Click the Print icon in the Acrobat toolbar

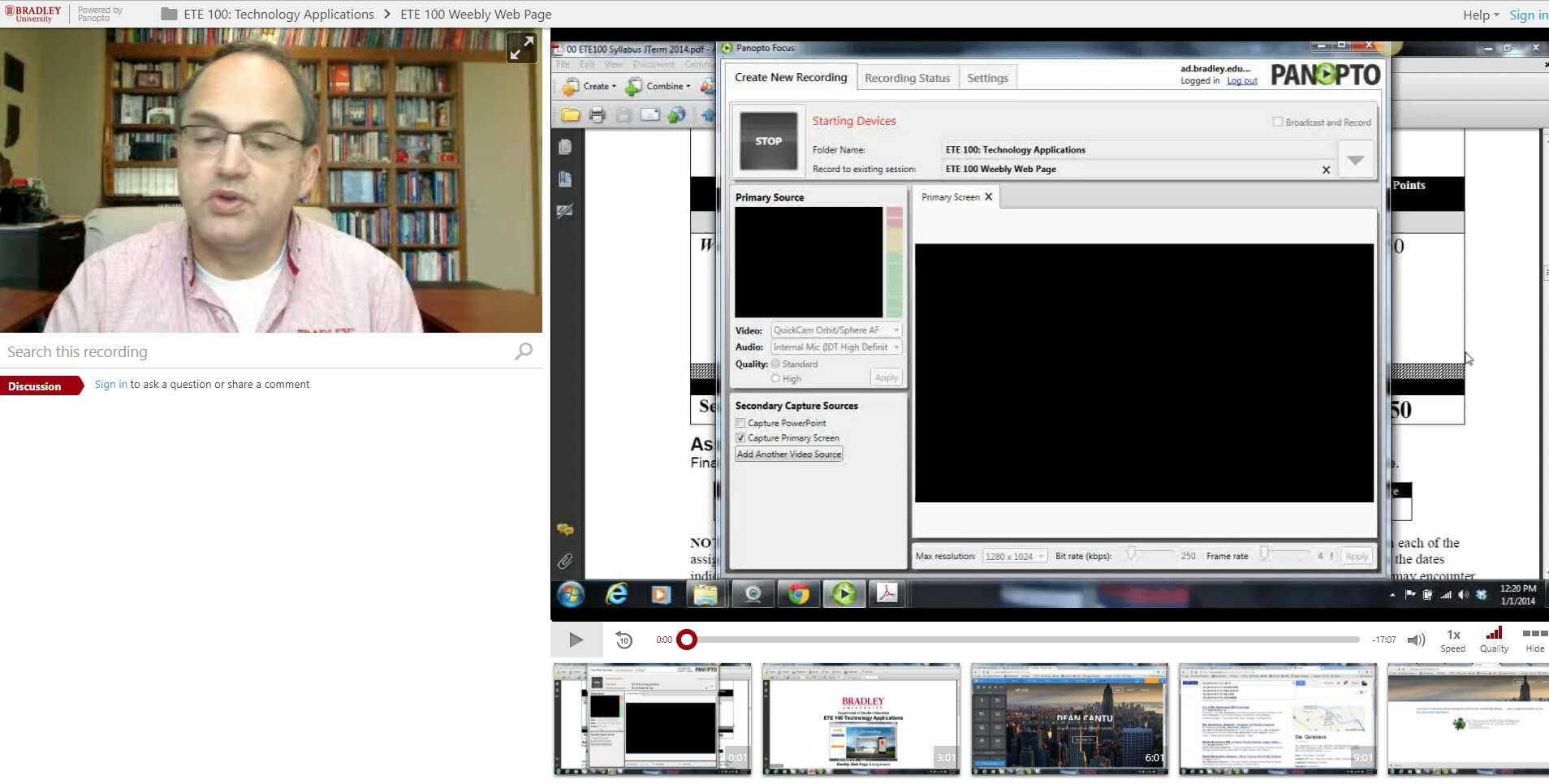pos(598,114)
